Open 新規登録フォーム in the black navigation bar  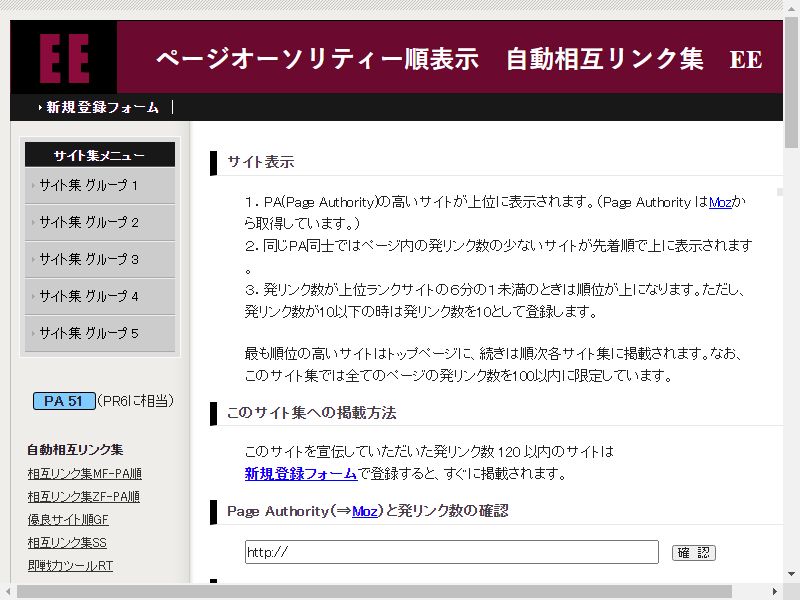pyautogui.click(x=102, y=107)
